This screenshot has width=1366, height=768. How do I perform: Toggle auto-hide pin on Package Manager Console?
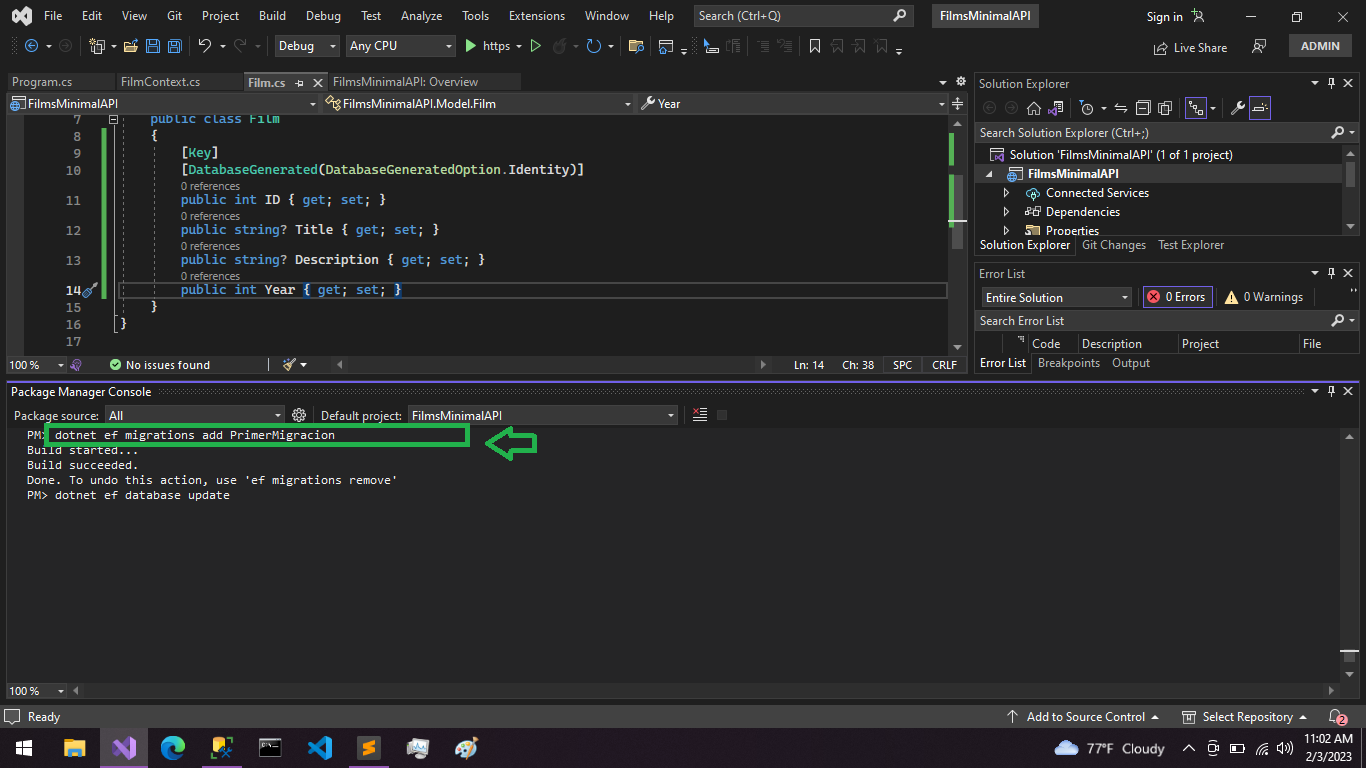pos(1330,391)
